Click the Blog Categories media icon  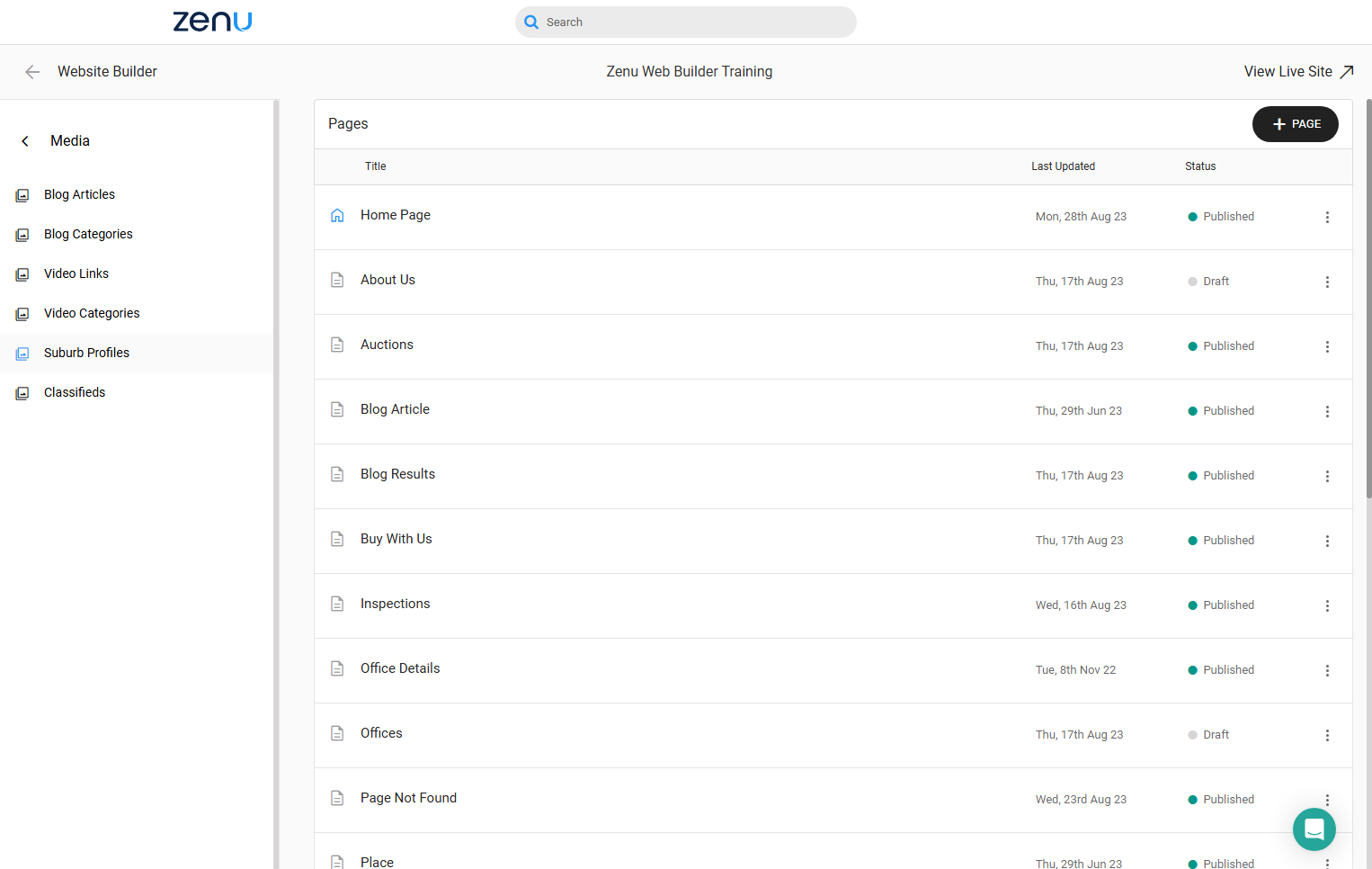click(x=22, y=235)
